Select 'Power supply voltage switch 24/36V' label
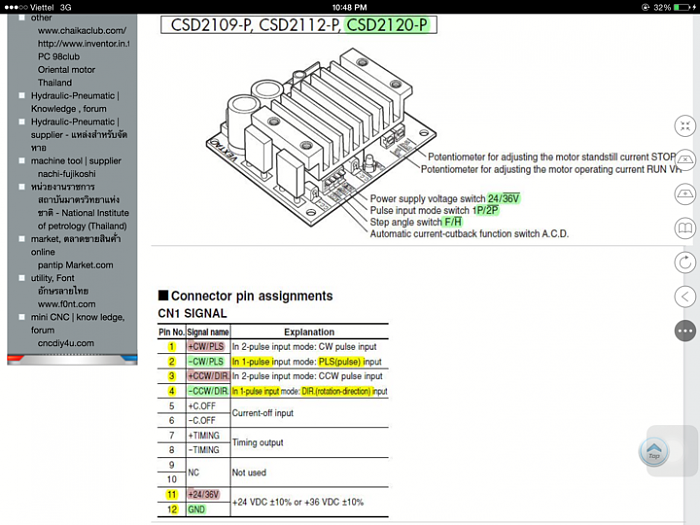The height and width of the screenshot is (525, 700). click(445, 199)
